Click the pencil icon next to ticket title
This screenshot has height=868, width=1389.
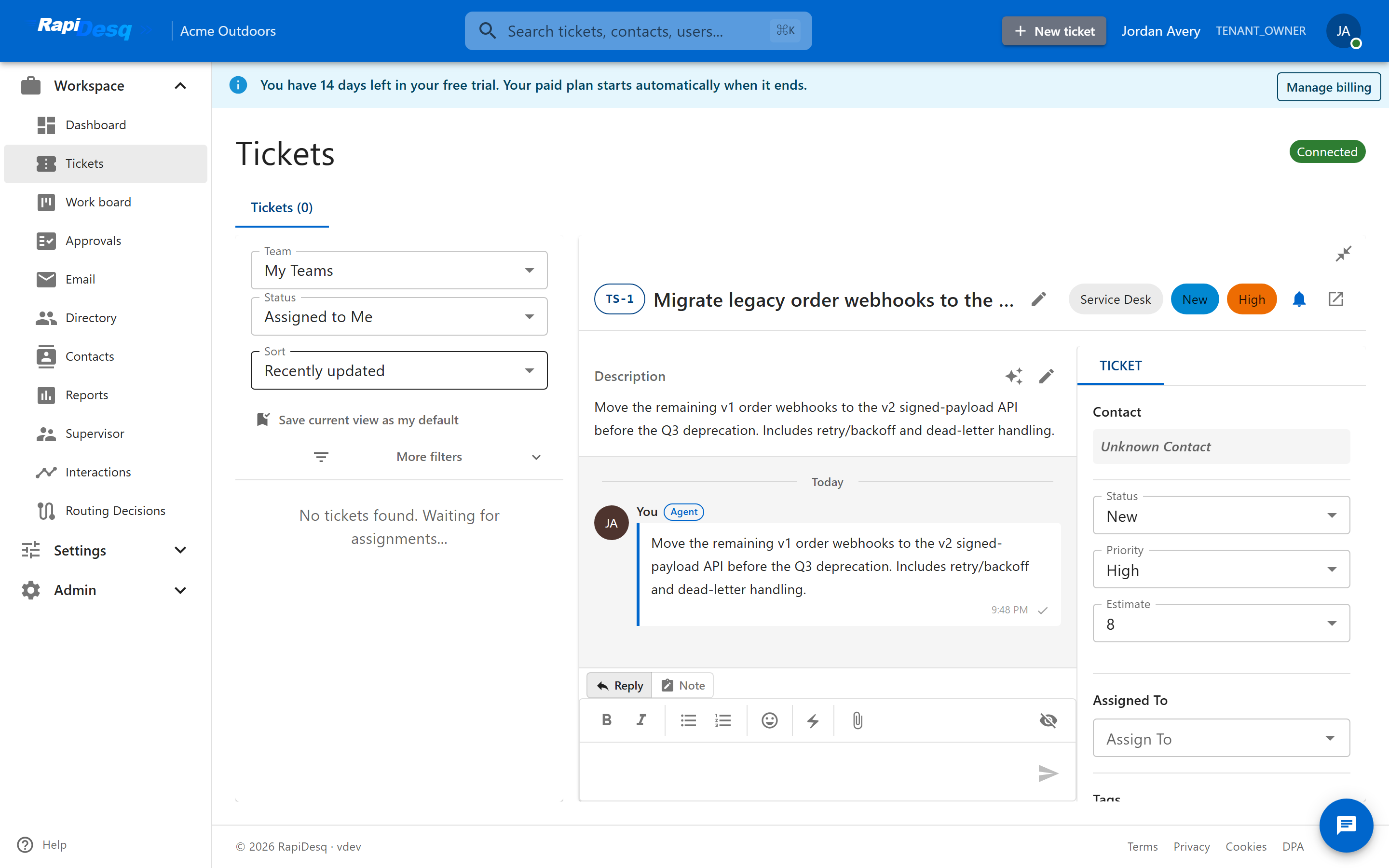1038,299
